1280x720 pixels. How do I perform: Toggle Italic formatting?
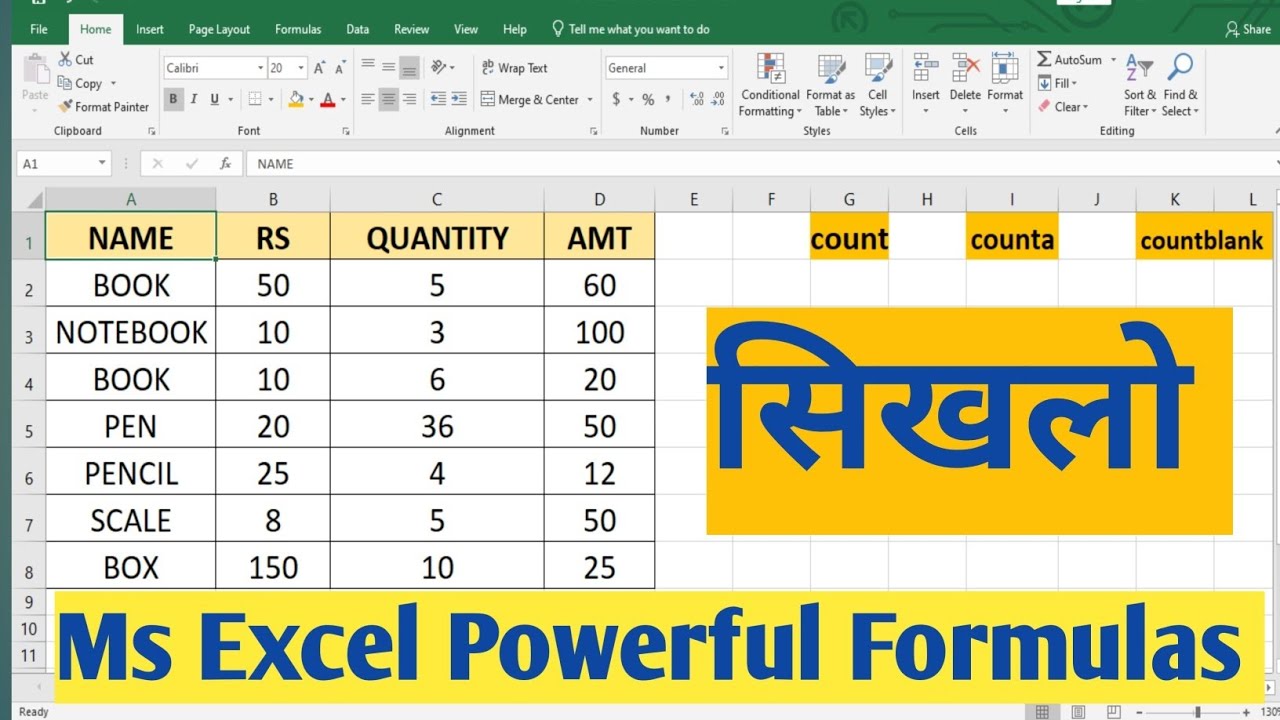pyautogui.click(x=193, y=99)
